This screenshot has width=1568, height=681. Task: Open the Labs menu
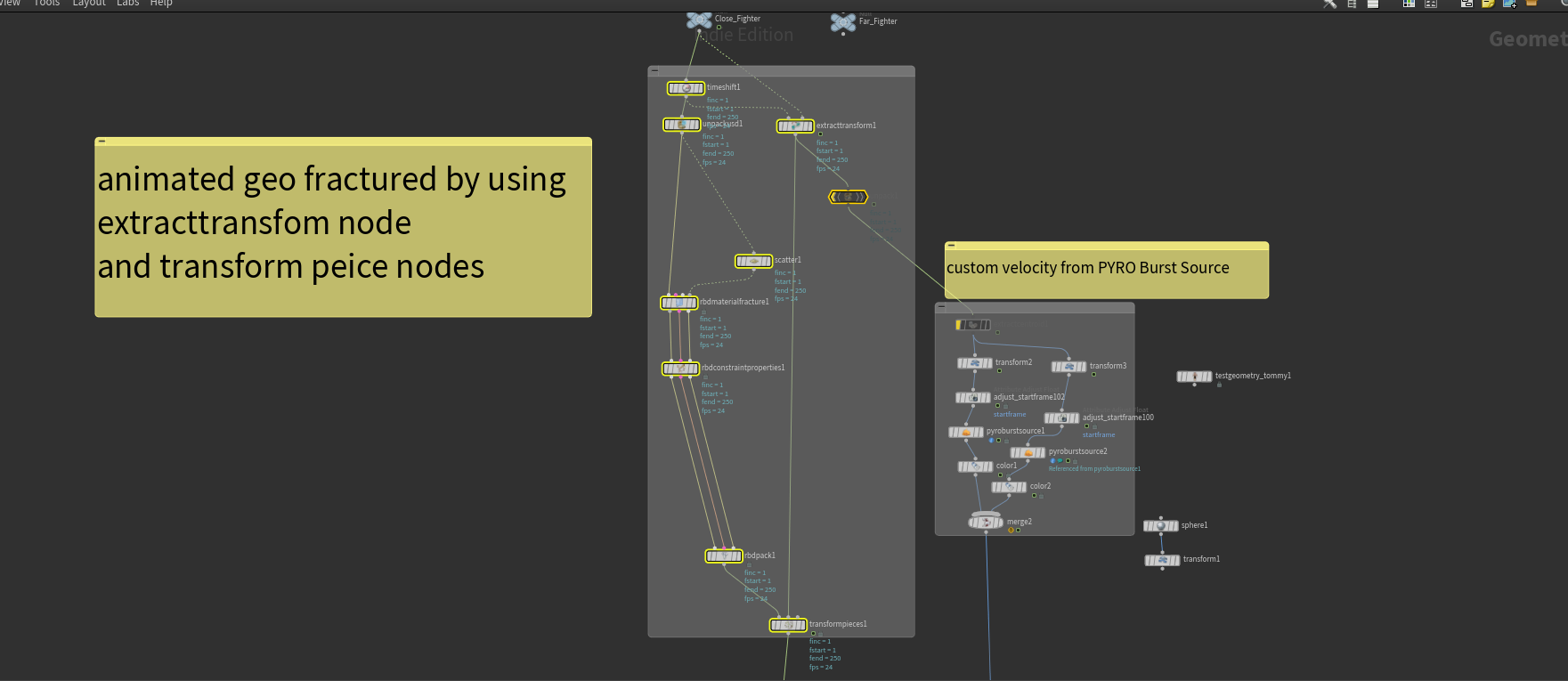128,3
